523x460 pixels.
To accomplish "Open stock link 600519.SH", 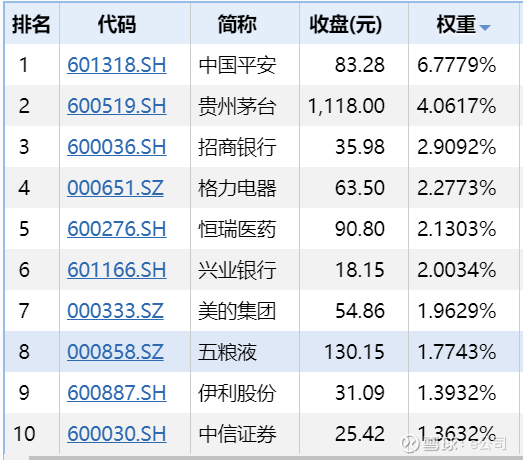I will tap(117, 106).
